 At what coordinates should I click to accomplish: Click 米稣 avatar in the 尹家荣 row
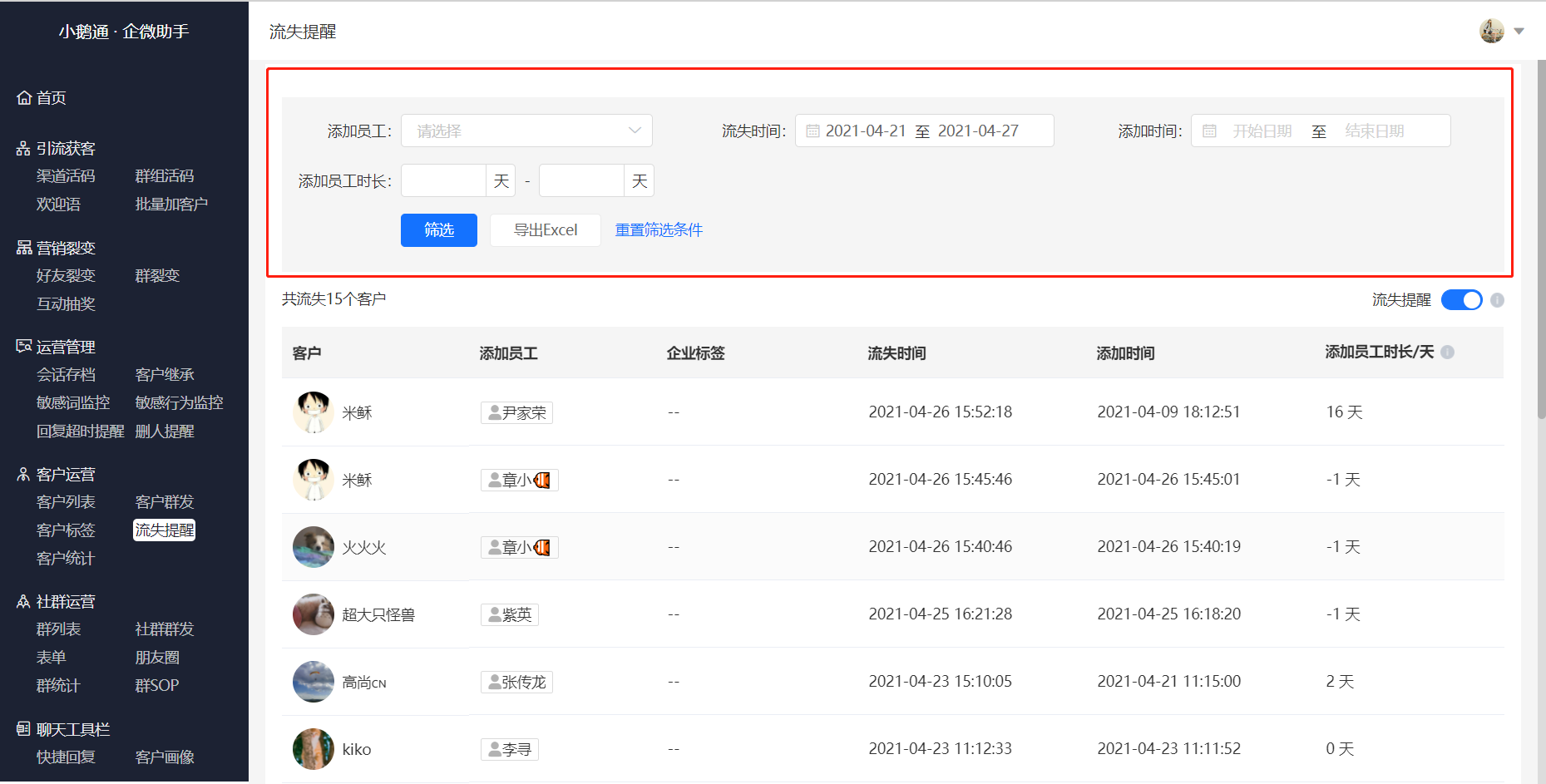pyautogui.click(x=314, y=412)
